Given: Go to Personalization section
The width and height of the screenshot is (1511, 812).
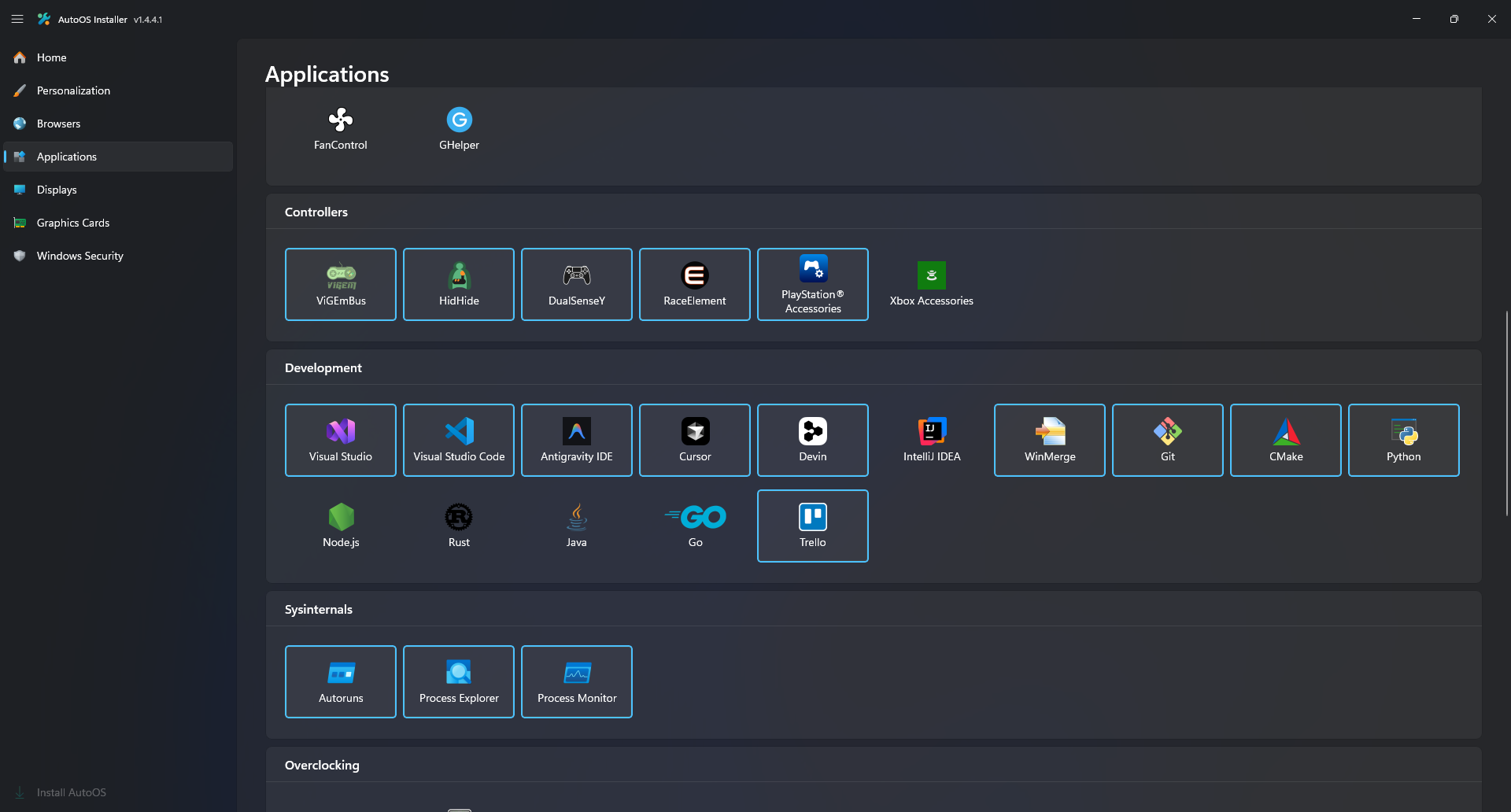Looking at the screenshot, I should (x=118, y=90).
